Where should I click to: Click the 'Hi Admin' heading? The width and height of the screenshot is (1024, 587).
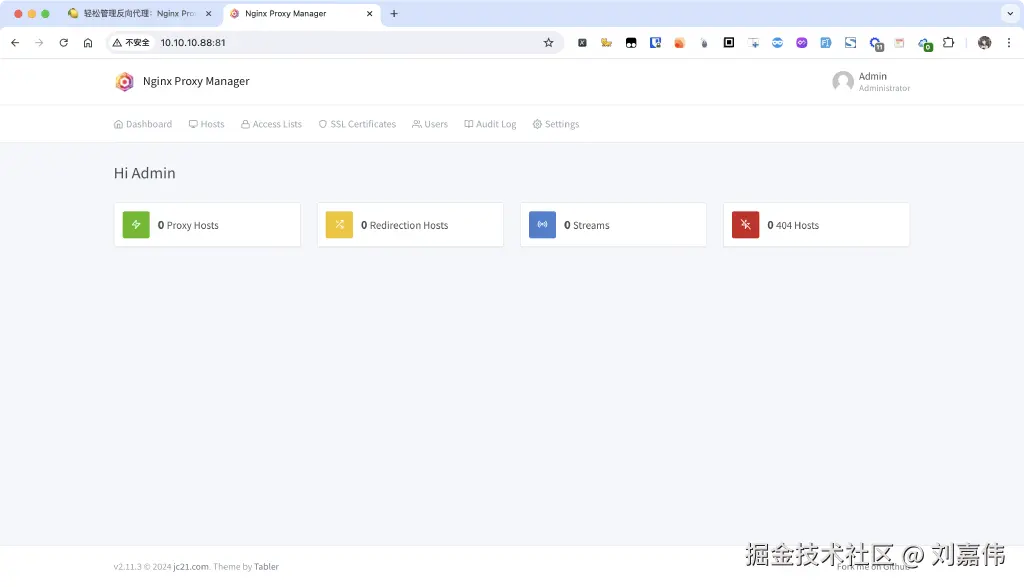tap(144, 173)
